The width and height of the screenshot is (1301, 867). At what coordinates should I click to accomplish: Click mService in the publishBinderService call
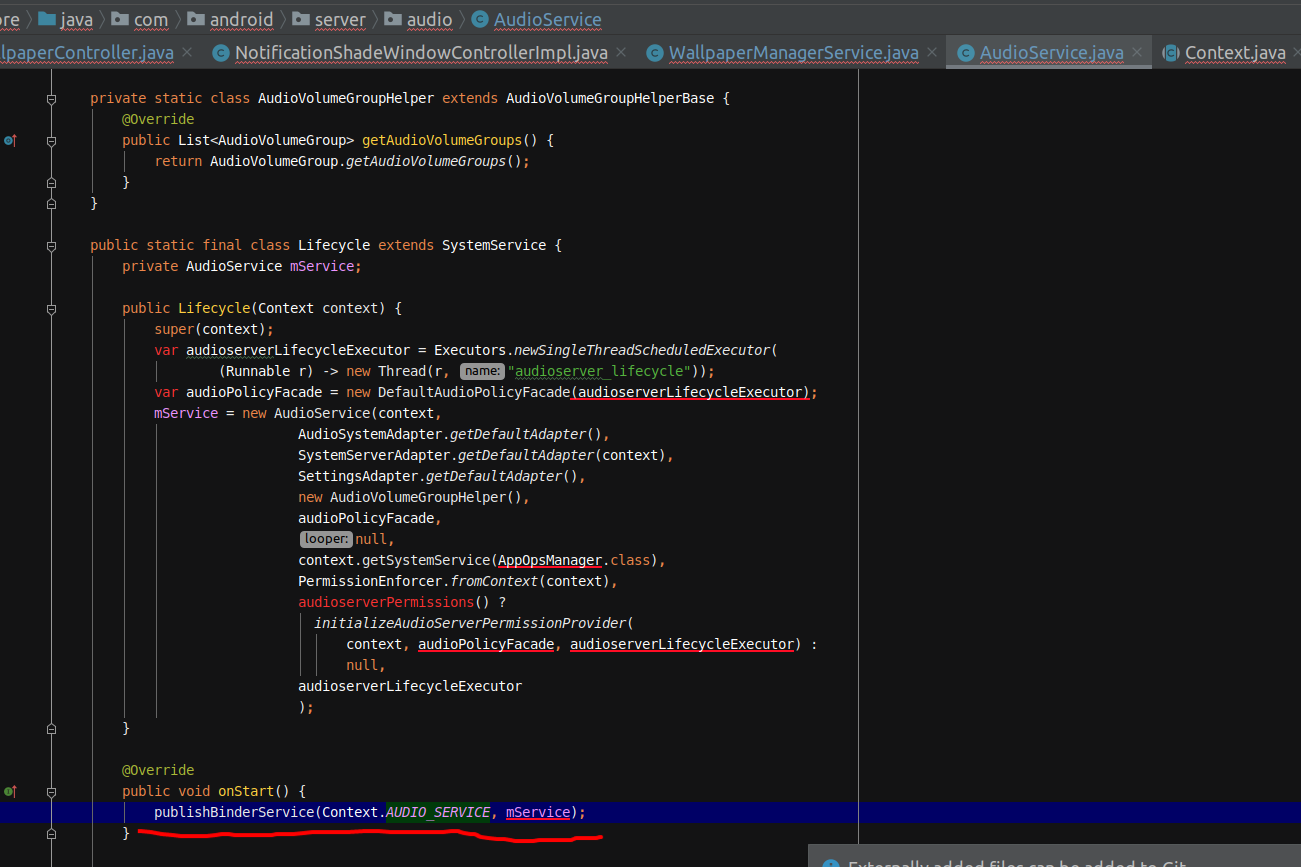click(538, 812)
